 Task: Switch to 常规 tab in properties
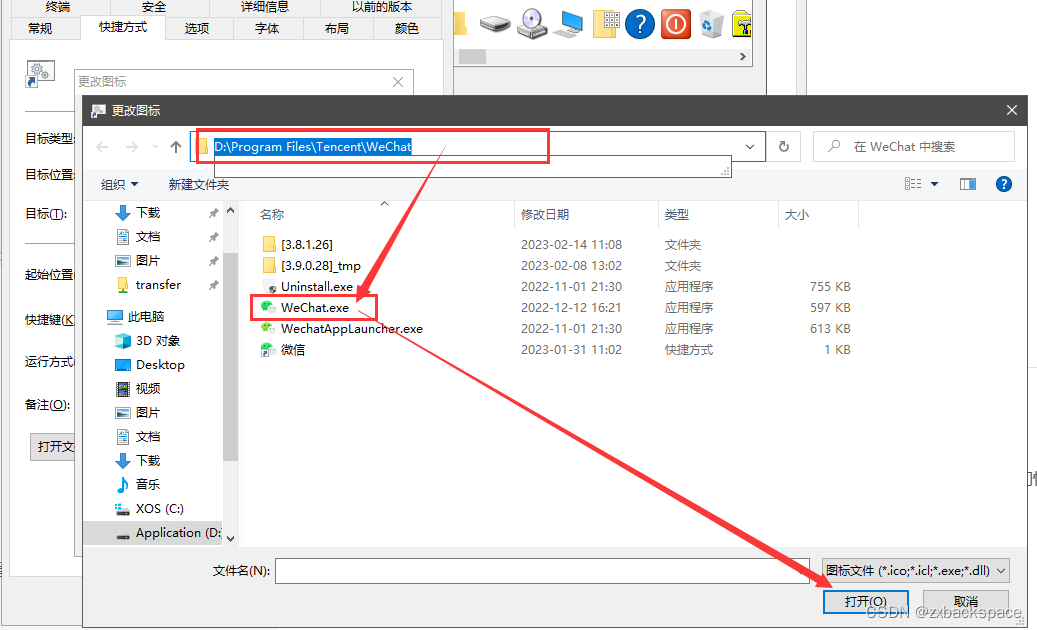pyautogui.click(x=40, y=28)
